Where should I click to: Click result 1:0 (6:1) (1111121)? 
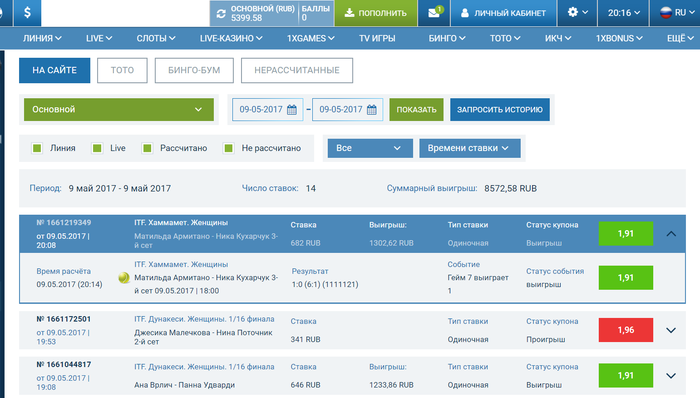pyautogui.click(x=325, y=284)
